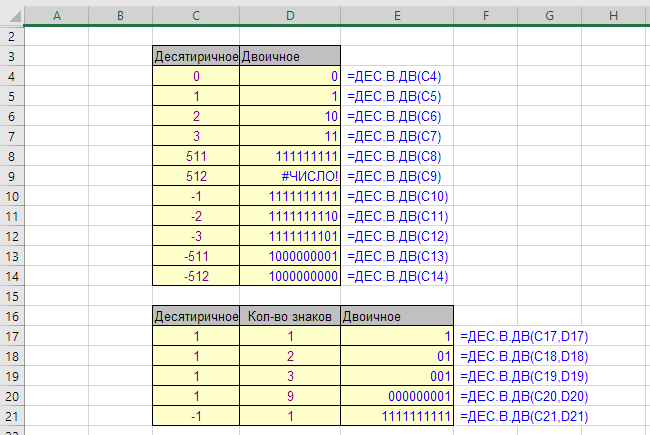Click the cell with value 1000000001
The image size is (650, 435).
(290, 255)
